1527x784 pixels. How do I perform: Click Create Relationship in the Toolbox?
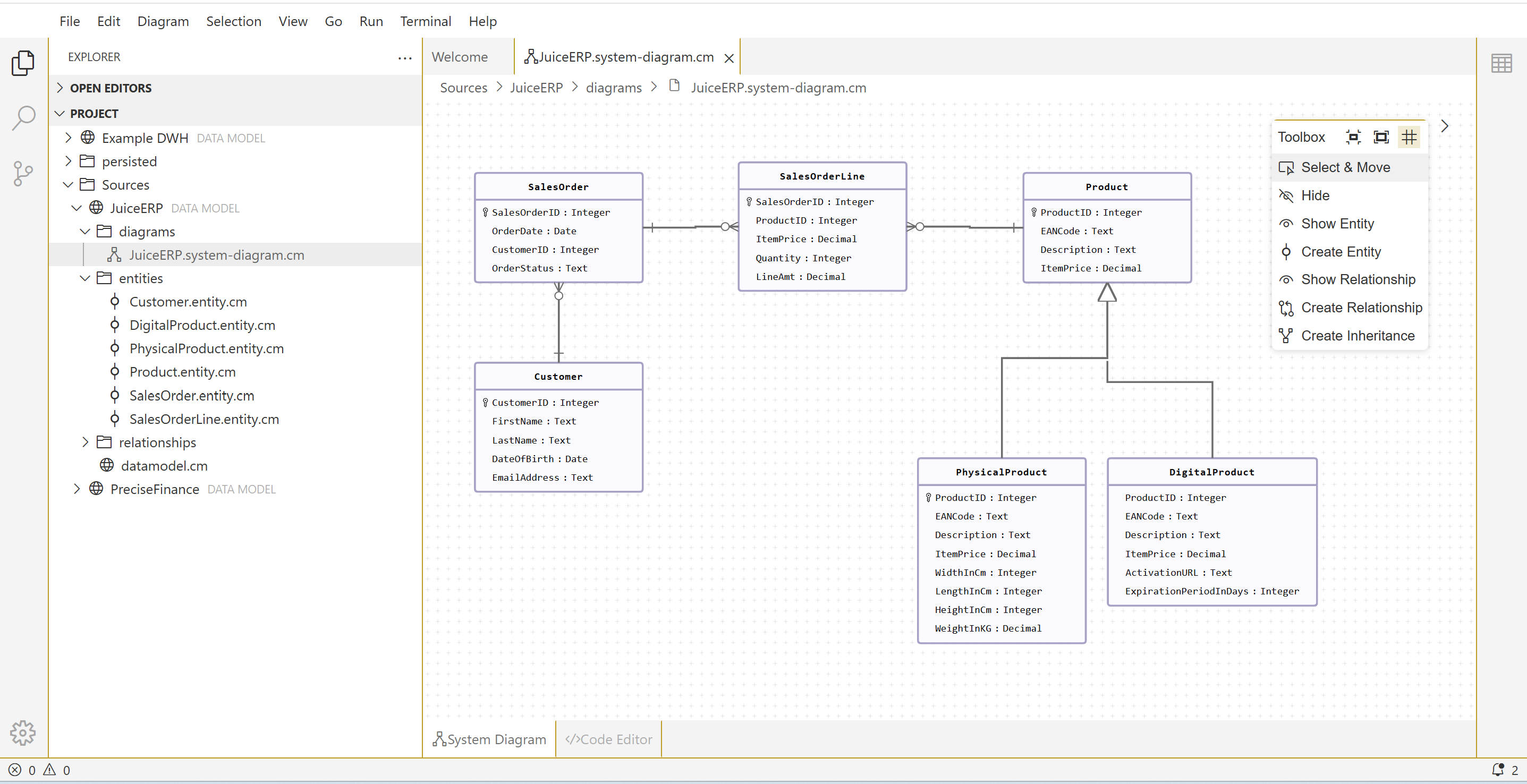pyautogui.click(x=1361, y=308)
